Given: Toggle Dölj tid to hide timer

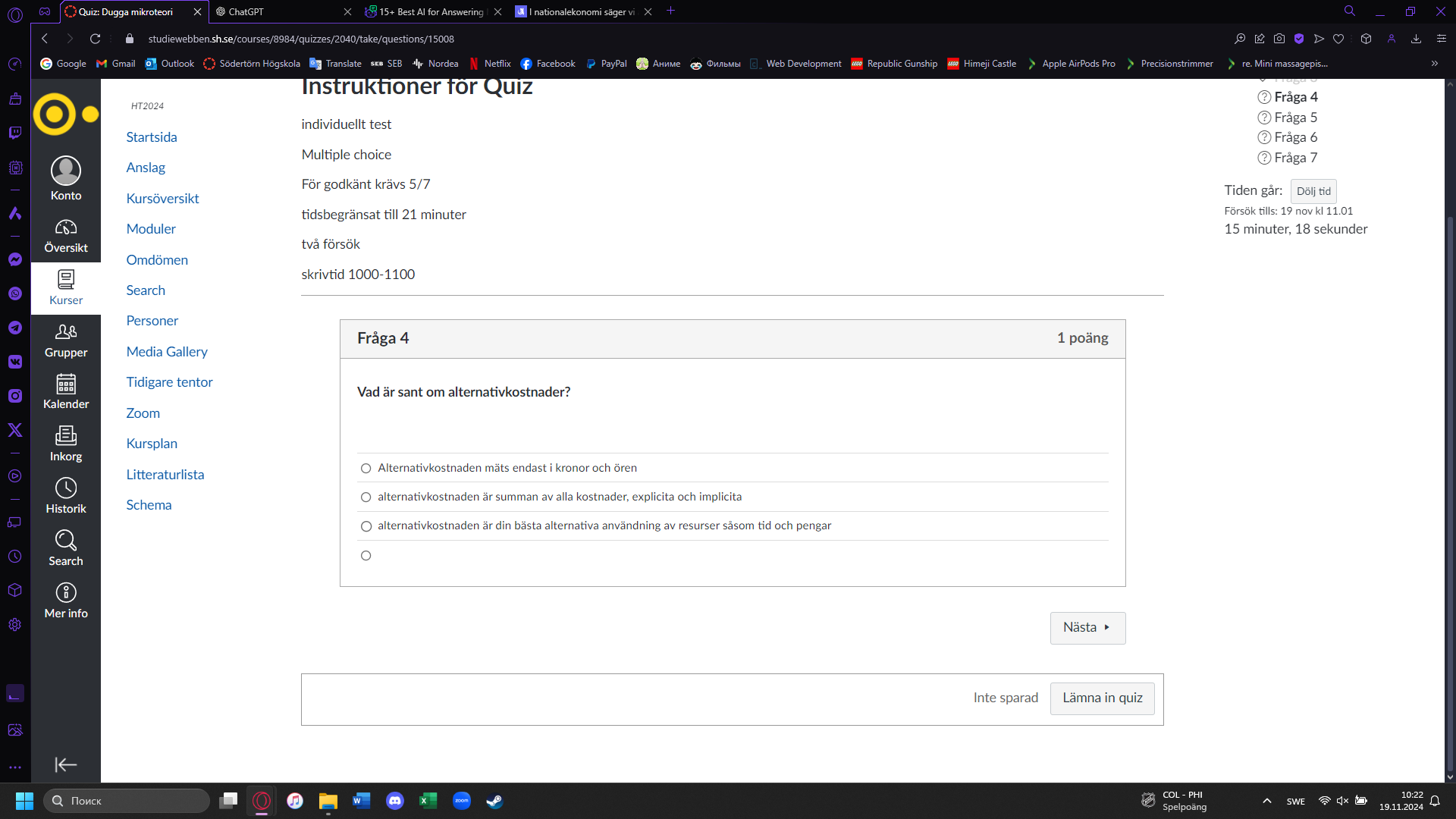Looking at the screenshot, I should click(x=1314, y=190).
